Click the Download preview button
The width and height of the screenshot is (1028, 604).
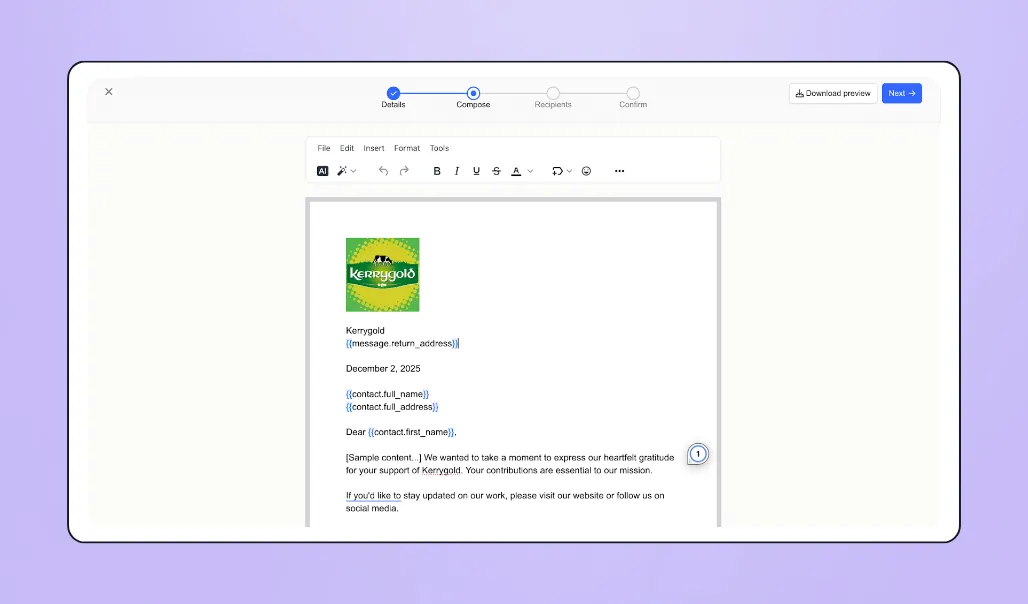pos(832,92)
